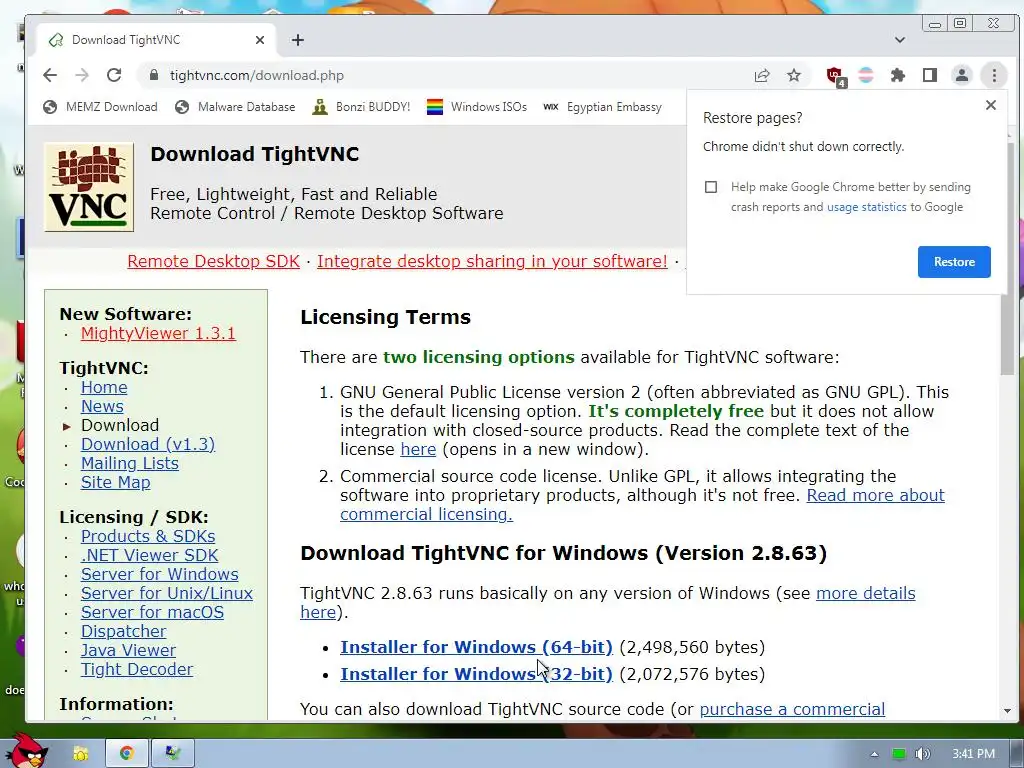Click the TightVNC logo image
Viewport: 1024px width, 768px height.
pos(89,187)
